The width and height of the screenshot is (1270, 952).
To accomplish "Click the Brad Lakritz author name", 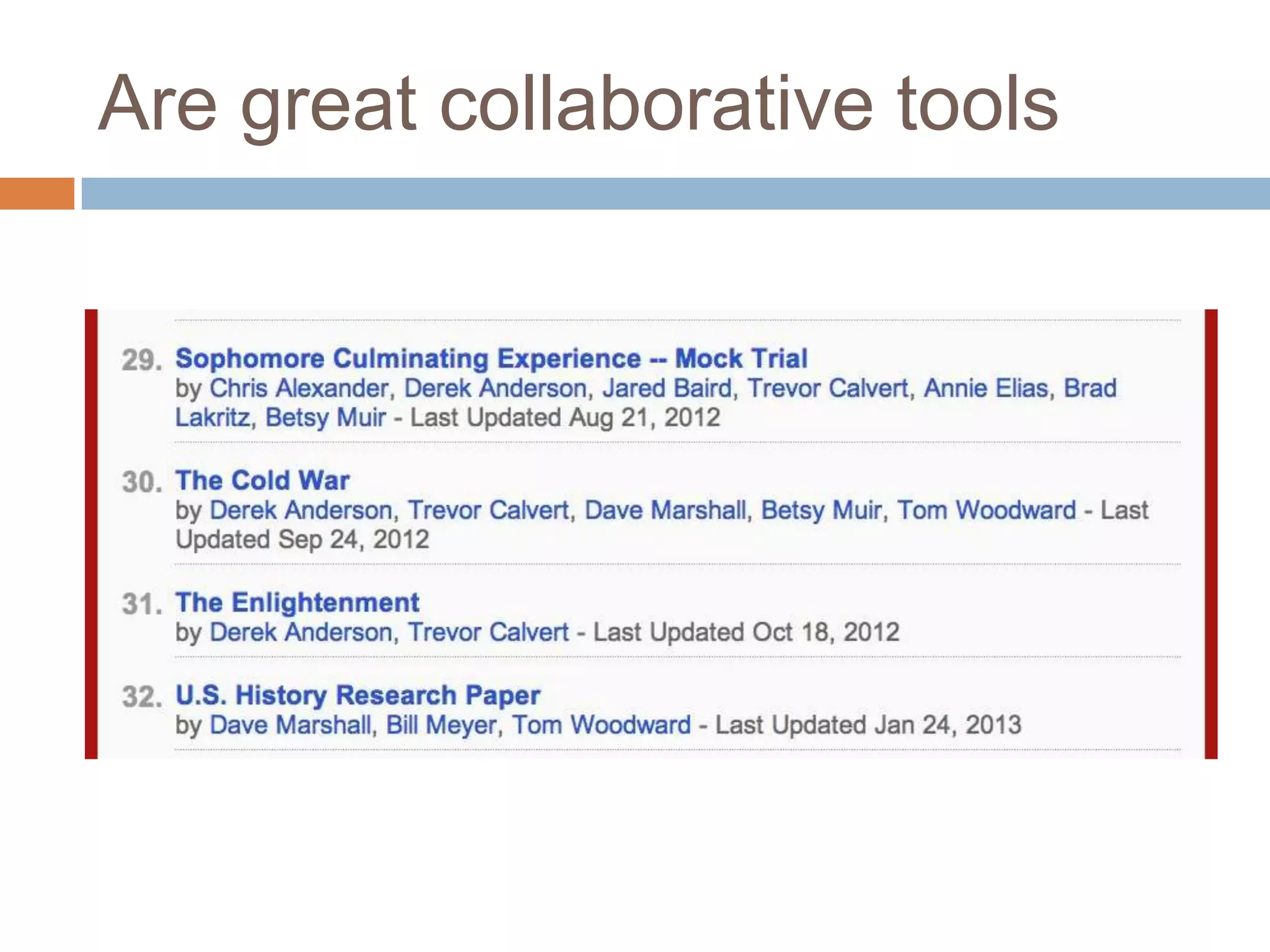I will pyautogui.click(x=1090, y=389).
